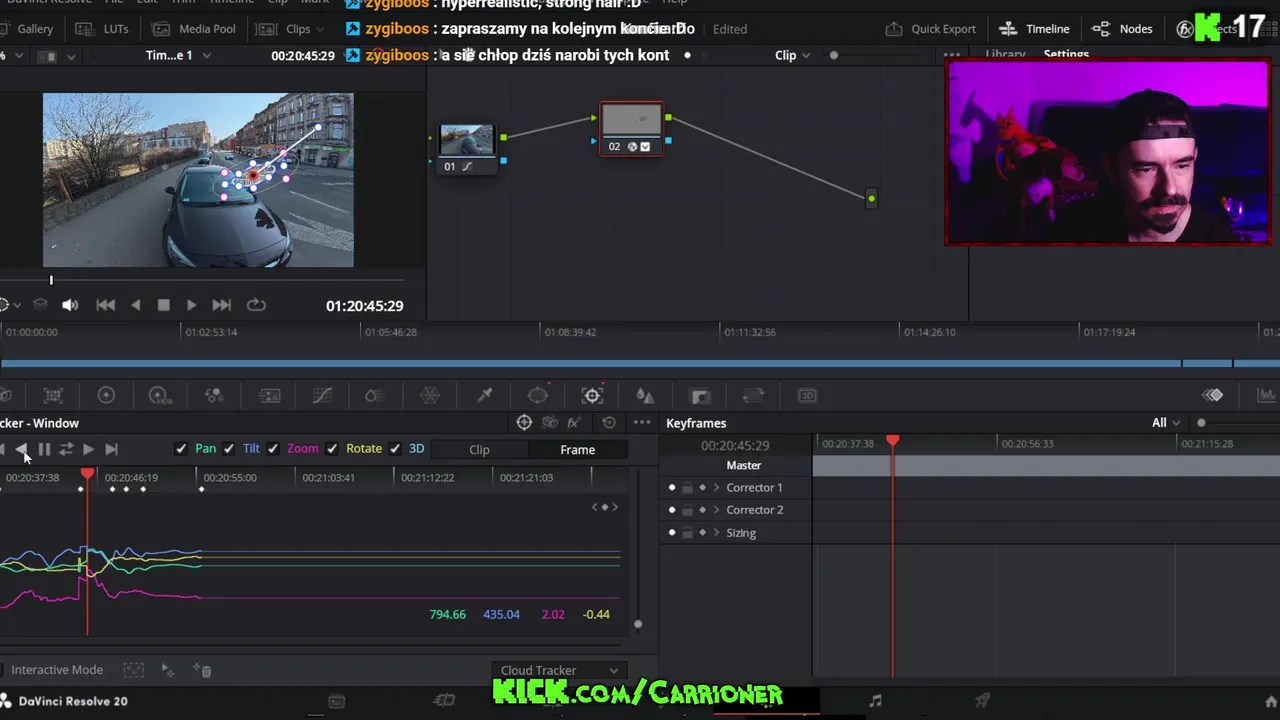1280x720 pixels.
Task: Expand the Sizing keyframe track
Action: tap(716, 533)
